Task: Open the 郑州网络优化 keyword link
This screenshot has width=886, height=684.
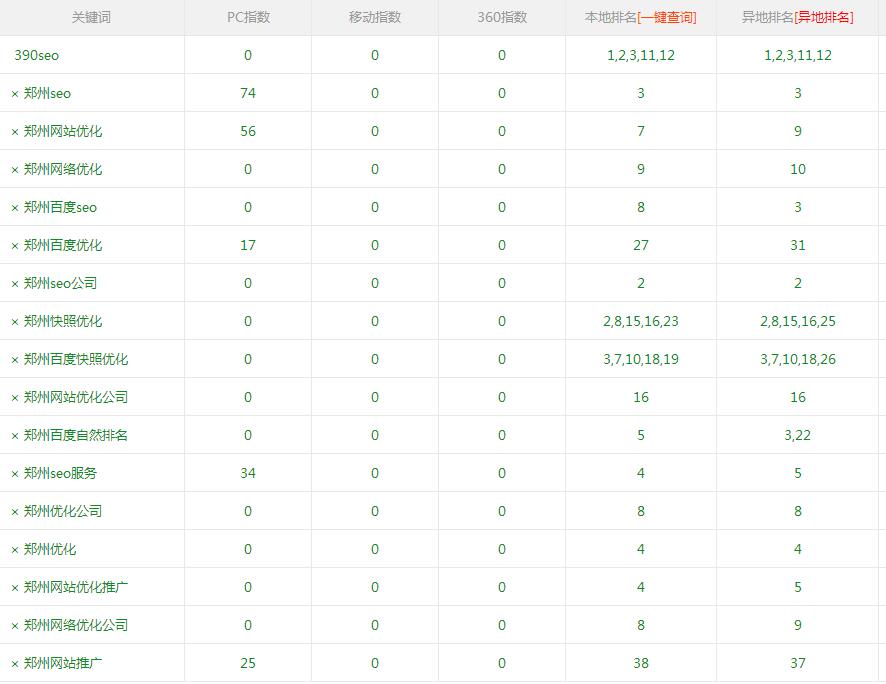Action: [63, 170]
